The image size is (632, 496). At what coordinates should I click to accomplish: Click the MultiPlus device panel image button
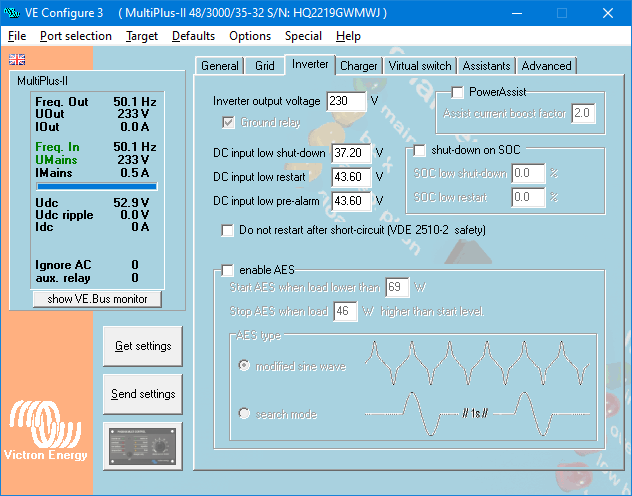click(x=143, y=445)
